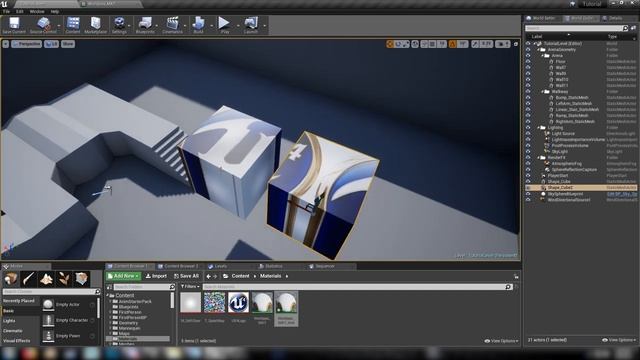
Task: Open the Help menu
Action: (55, 12)
